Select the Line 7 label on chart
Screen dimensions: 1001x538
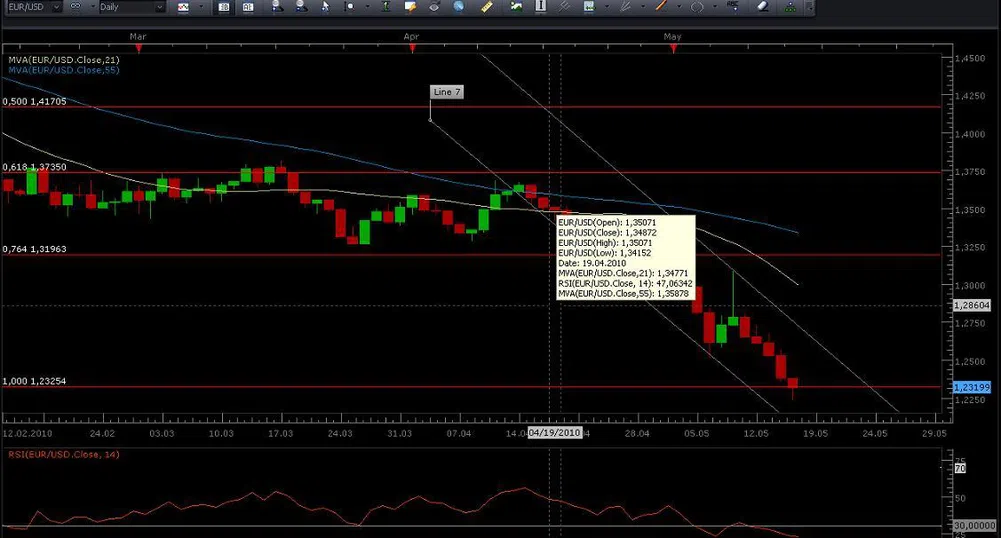point(447,92)
